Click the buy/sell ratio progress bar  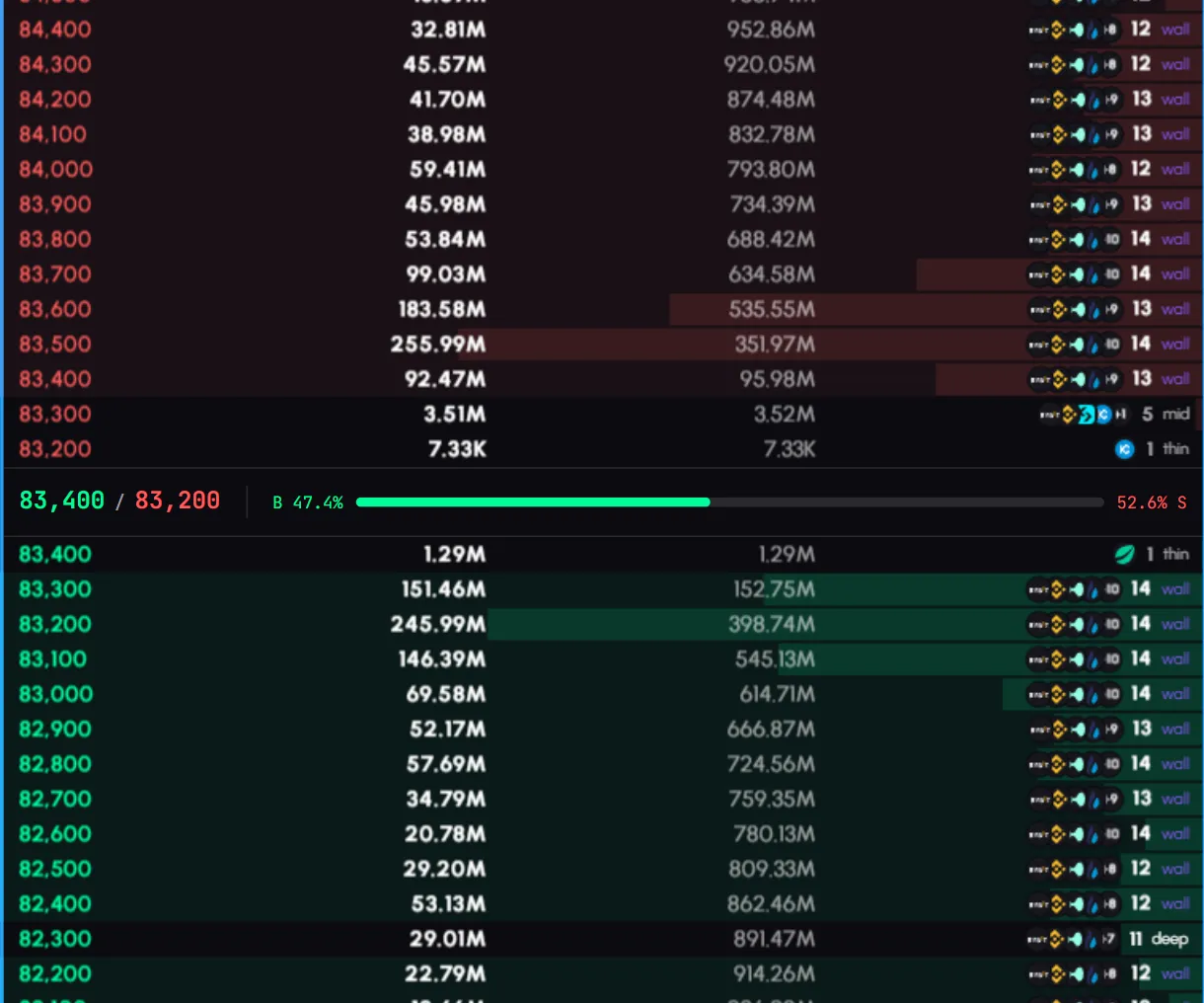coord(730,502)
